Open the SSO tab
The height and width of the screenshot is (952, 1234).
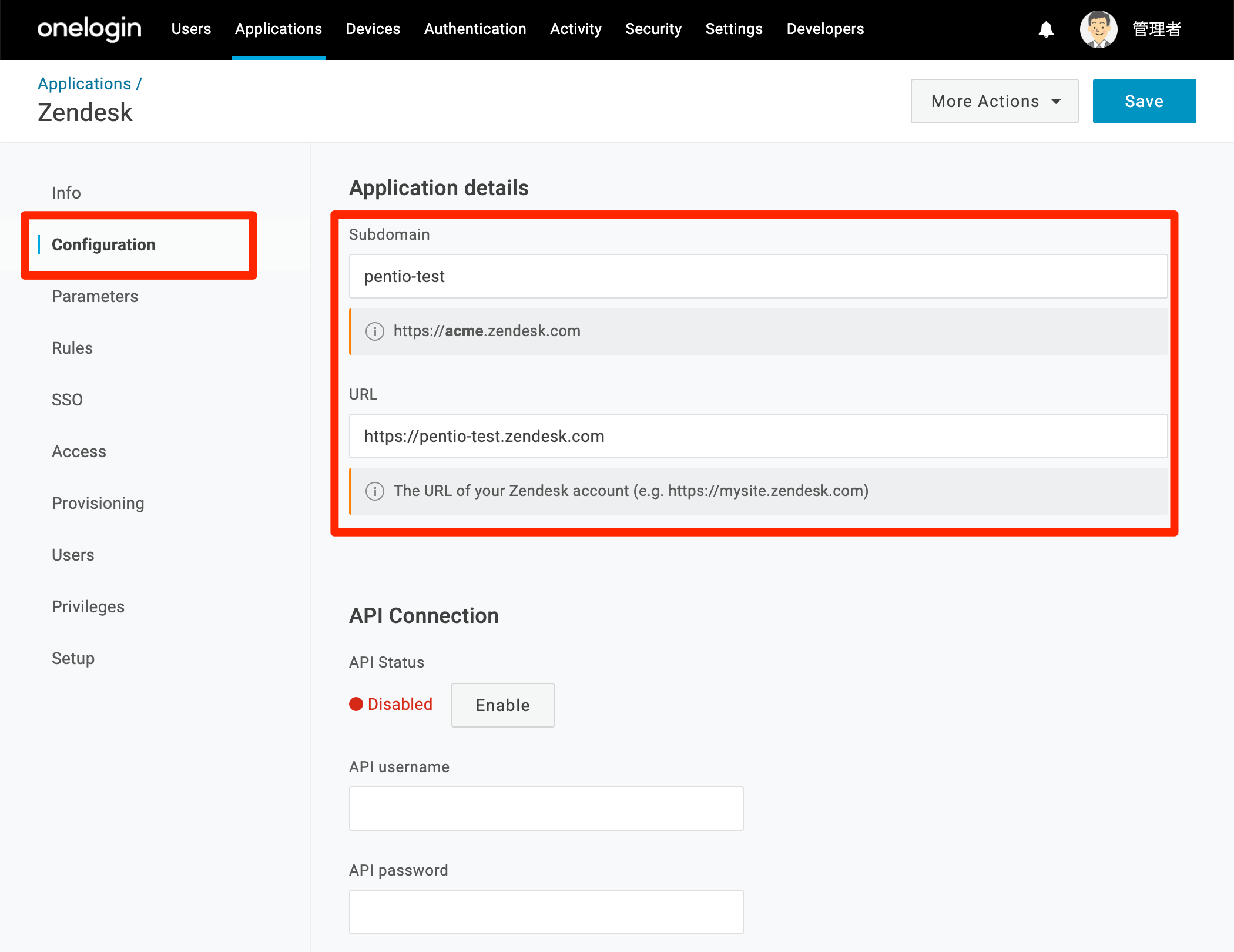coord(67,400)
